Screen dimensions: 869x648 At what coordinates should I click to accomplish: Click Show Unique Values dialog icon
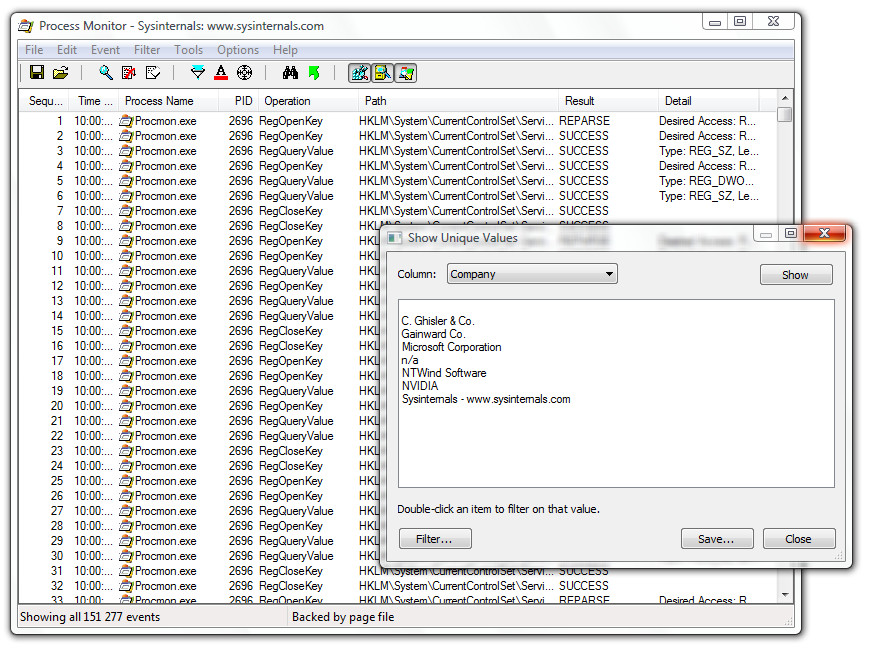(394, 238)
